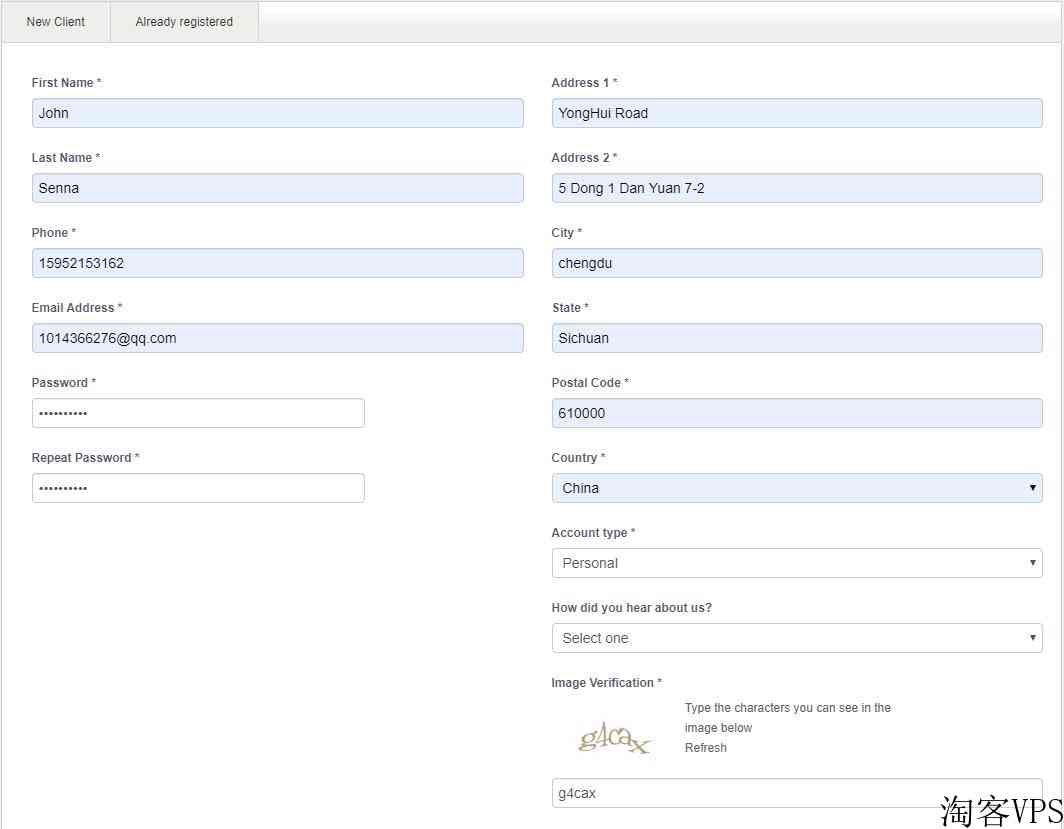The height and width of the screenshot is (829, 1064).
Task: Open the Already registered tab
Action: (x=184, y=22)
